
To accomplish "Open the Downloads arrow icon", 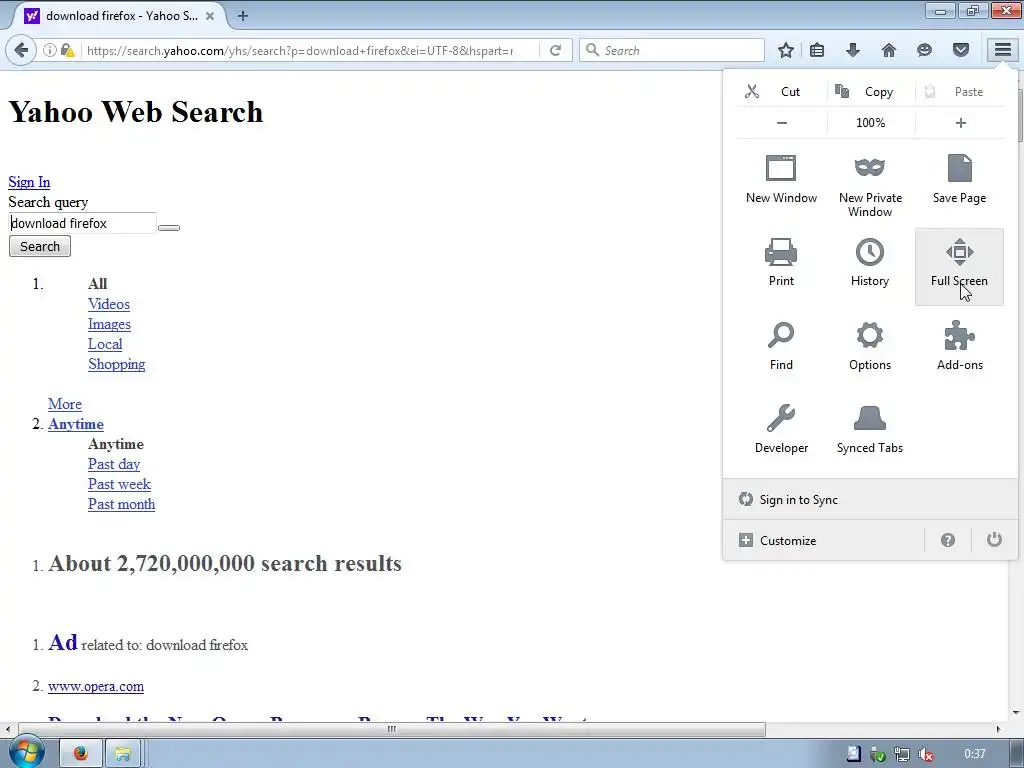I will [x=853, y=50].
